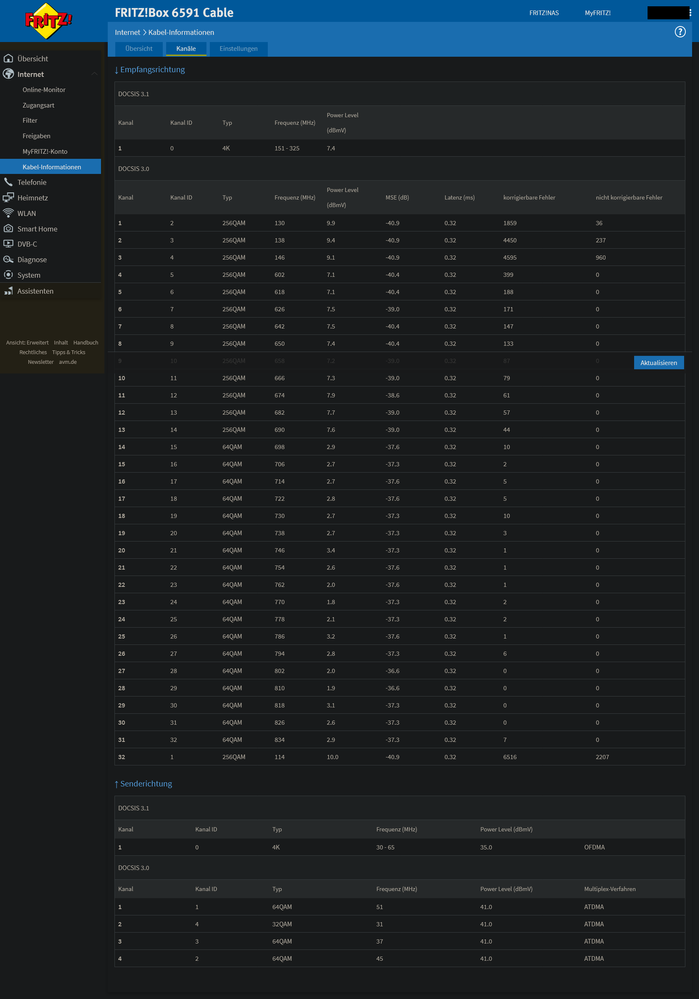Click the correctable errors value 4450

pos(510,240)
